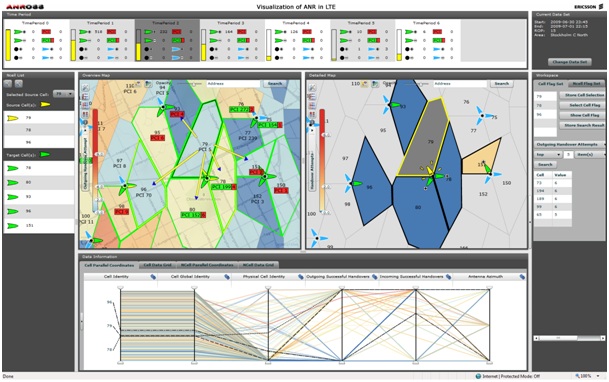Select the Cell Flag Set tab
This screenshot has width=609, height=382.
click(550, 84)
